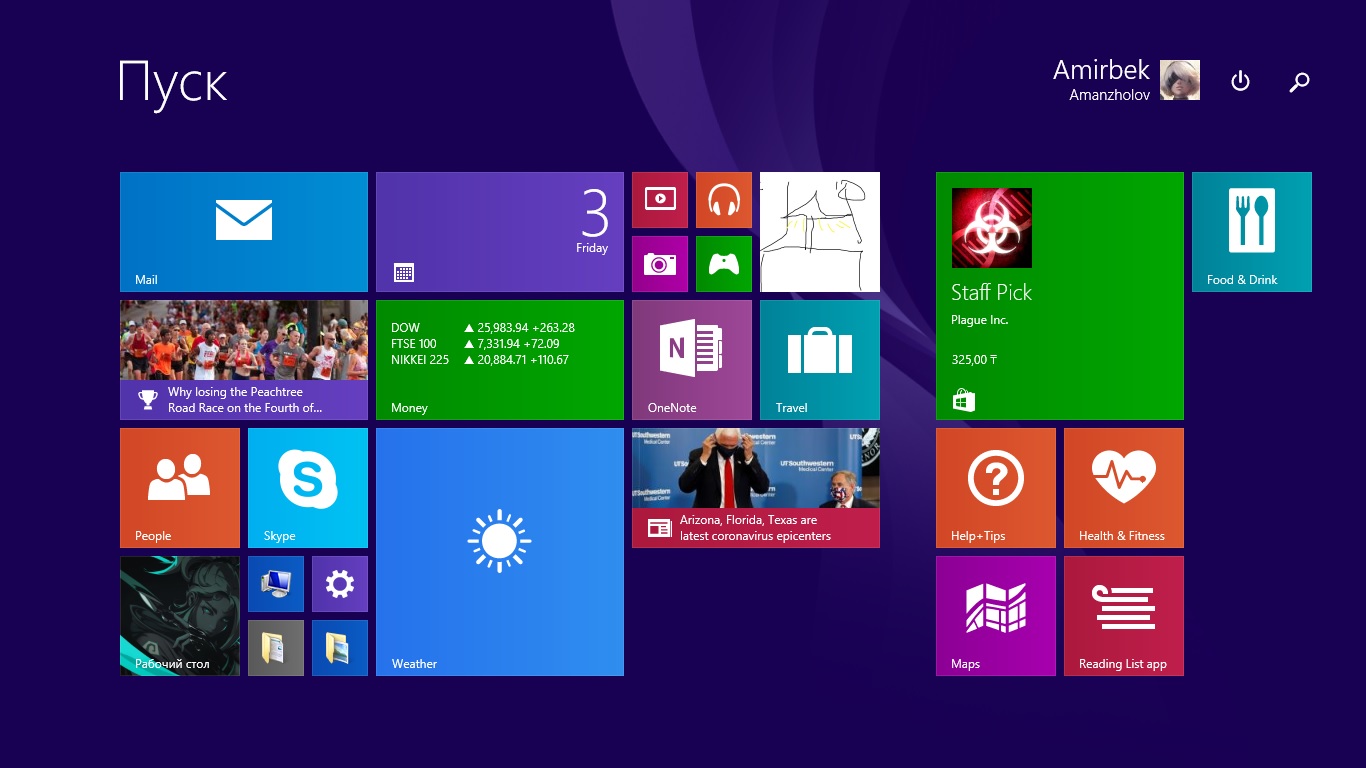Open the Calendar tile showing Friday 3
Screen dimensions: 1366x768
500,232
